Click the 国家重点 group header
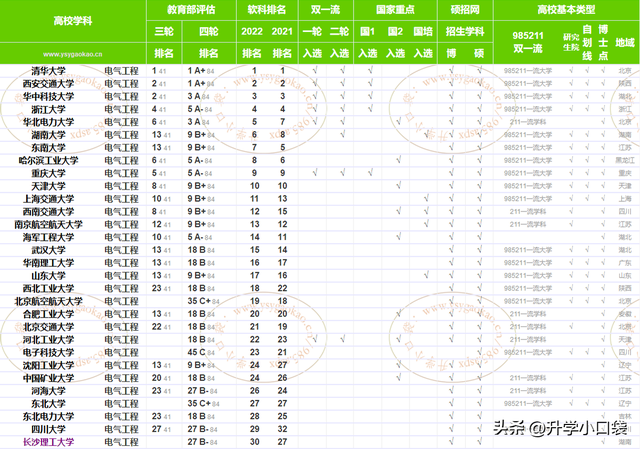This screenshot has width=640, height=449. [x=395, y=10]
